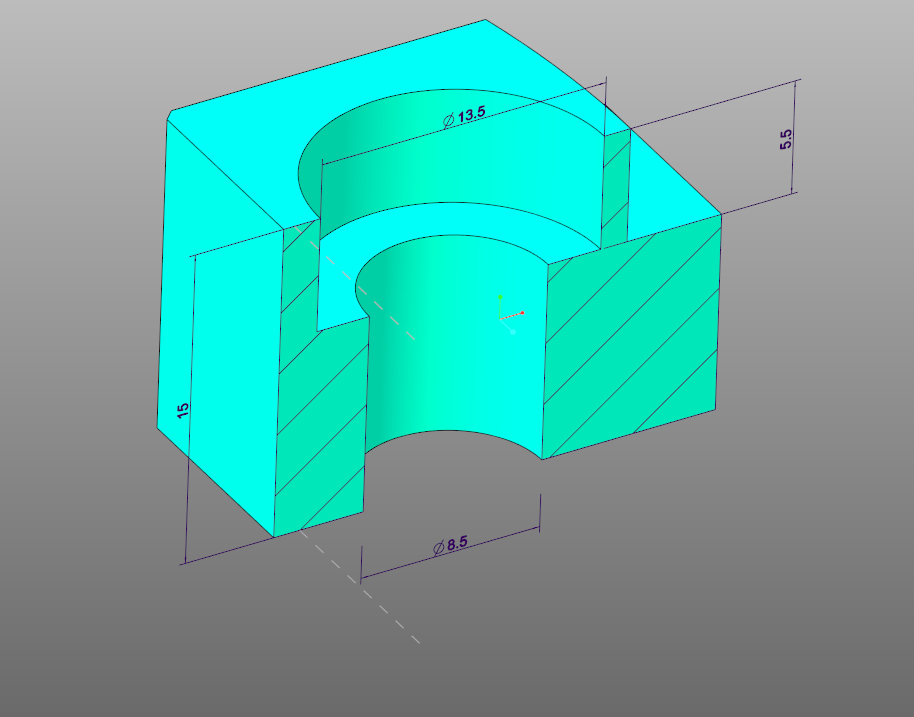Select the 5.5 depth dimension label
Image resolution: width=914 pixels, height=717 pixels.
tap(787, 136)
